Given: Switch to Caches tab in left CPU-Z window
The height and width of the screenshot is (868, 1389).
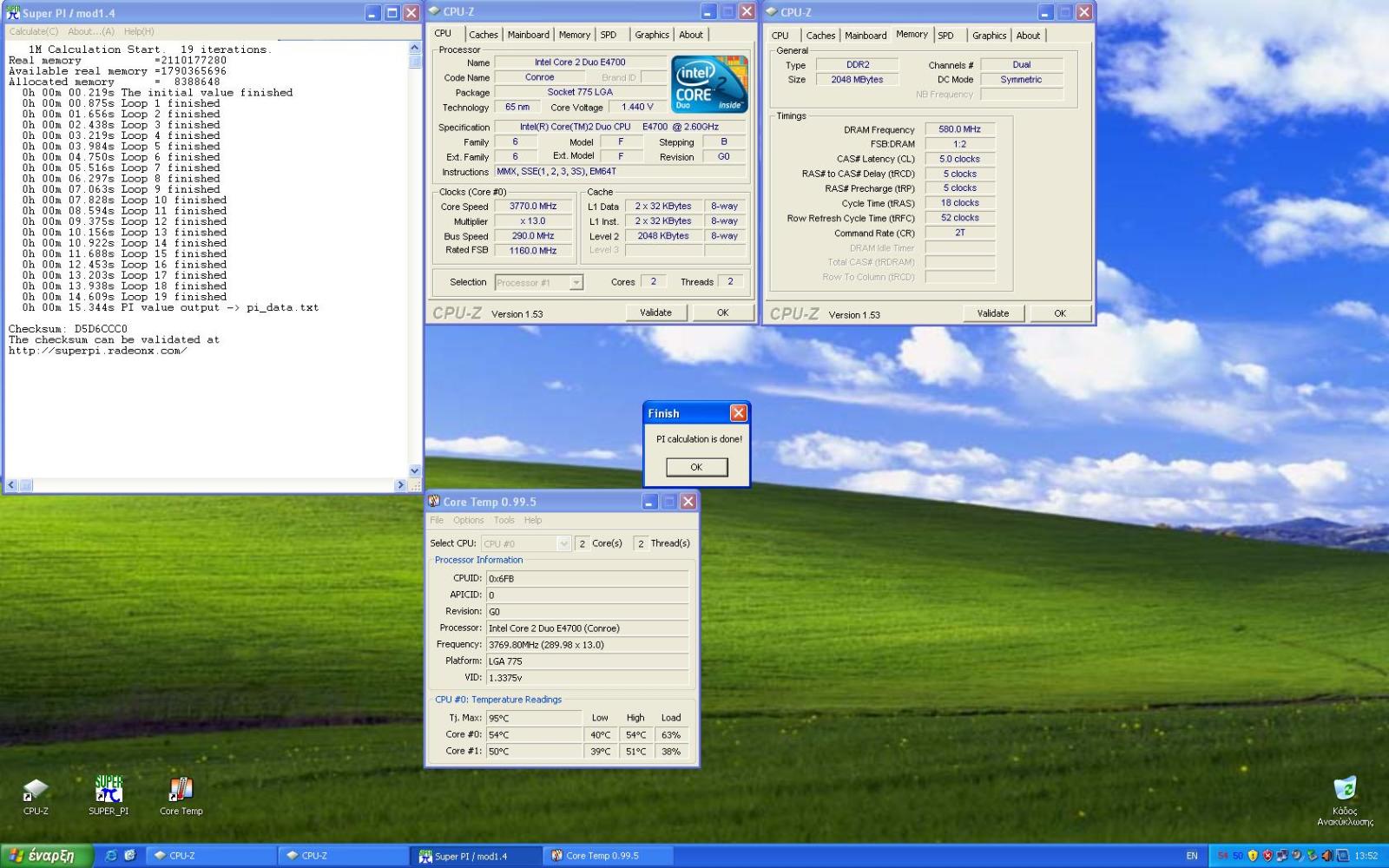Looking at the screenshot, I should coord(484,35).
